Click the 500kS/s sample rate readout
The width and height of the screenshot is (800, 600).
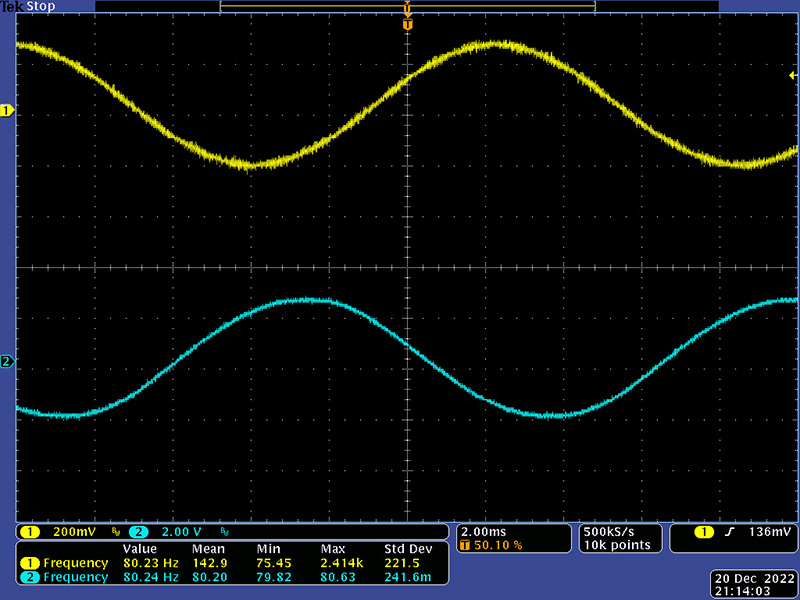point(609,532)
